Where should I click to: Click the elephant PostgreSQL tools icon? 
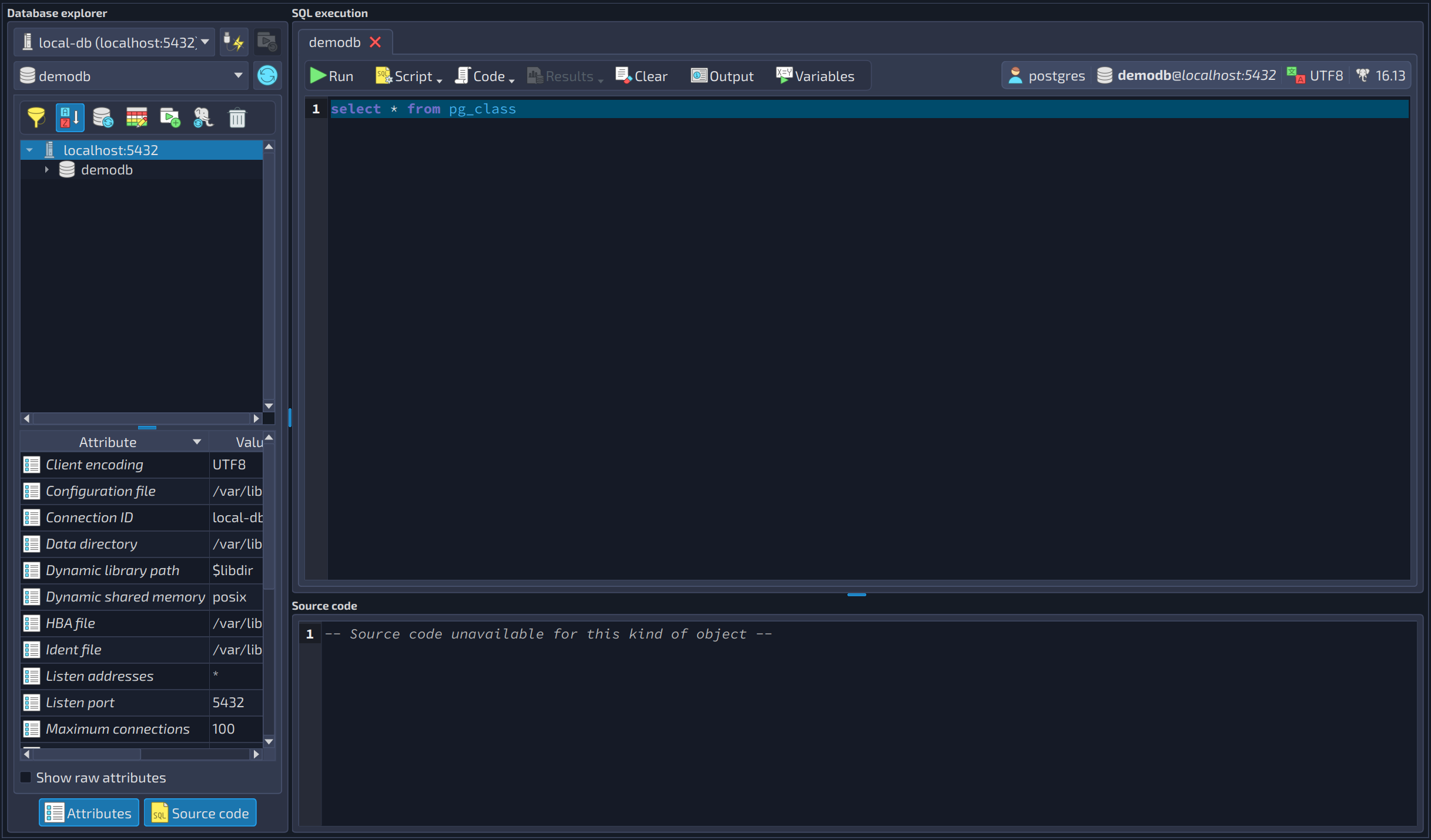pyautogui.click(x=203, y=118)
